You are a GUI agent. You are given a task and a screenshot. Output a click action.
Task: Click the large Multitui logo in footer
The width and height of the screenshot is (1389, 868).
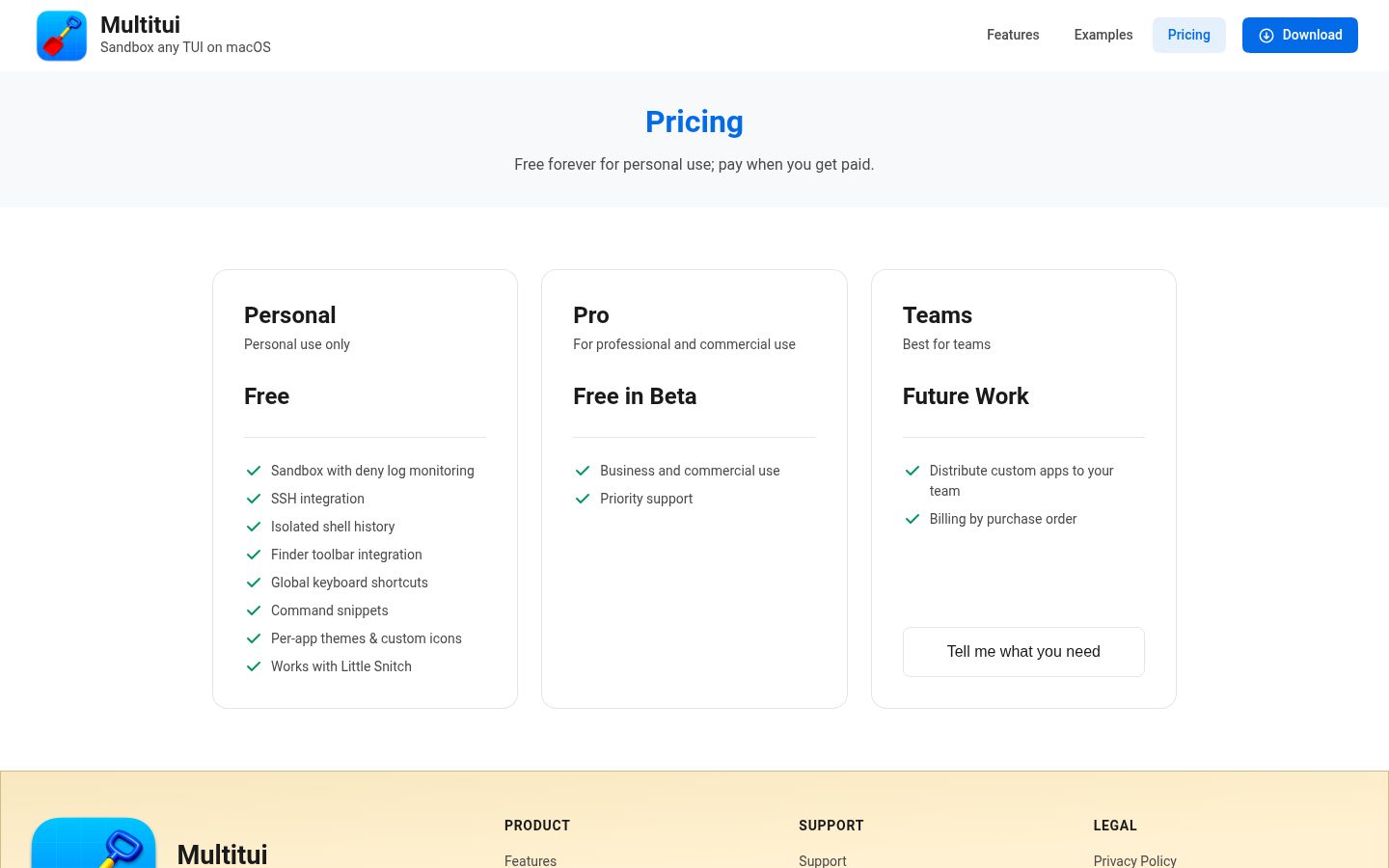coord(94,843)
